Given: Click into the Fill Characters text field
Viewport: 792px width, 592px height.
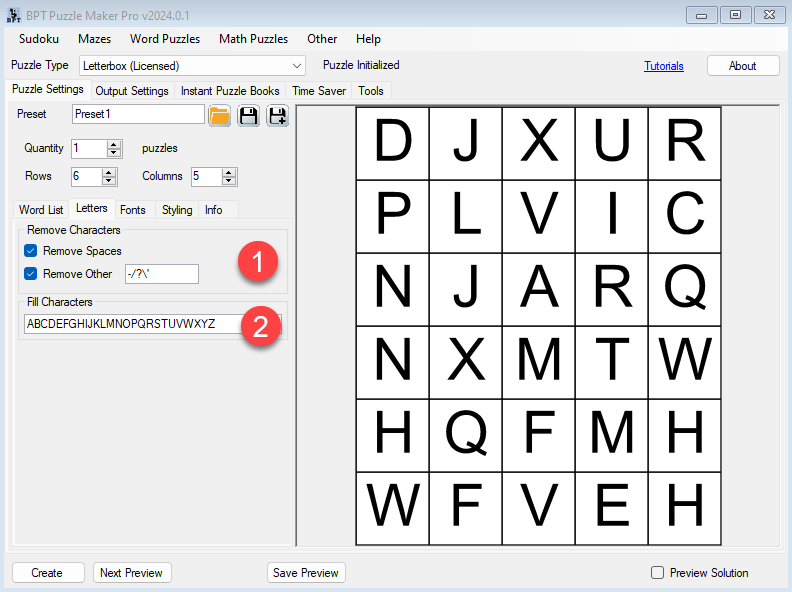Looking at the screenshot, I should click(130, 324).
